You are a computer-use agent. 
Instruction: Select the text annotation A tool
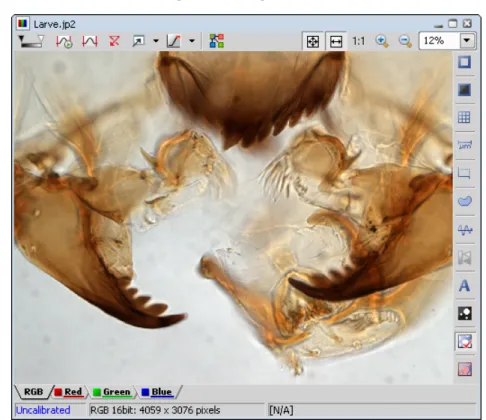464,286
